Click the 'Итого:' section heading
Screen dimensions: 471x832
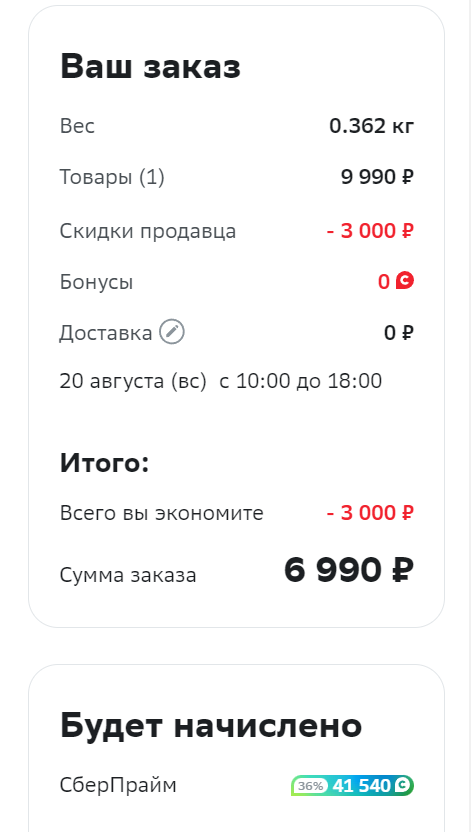point(104,462)
